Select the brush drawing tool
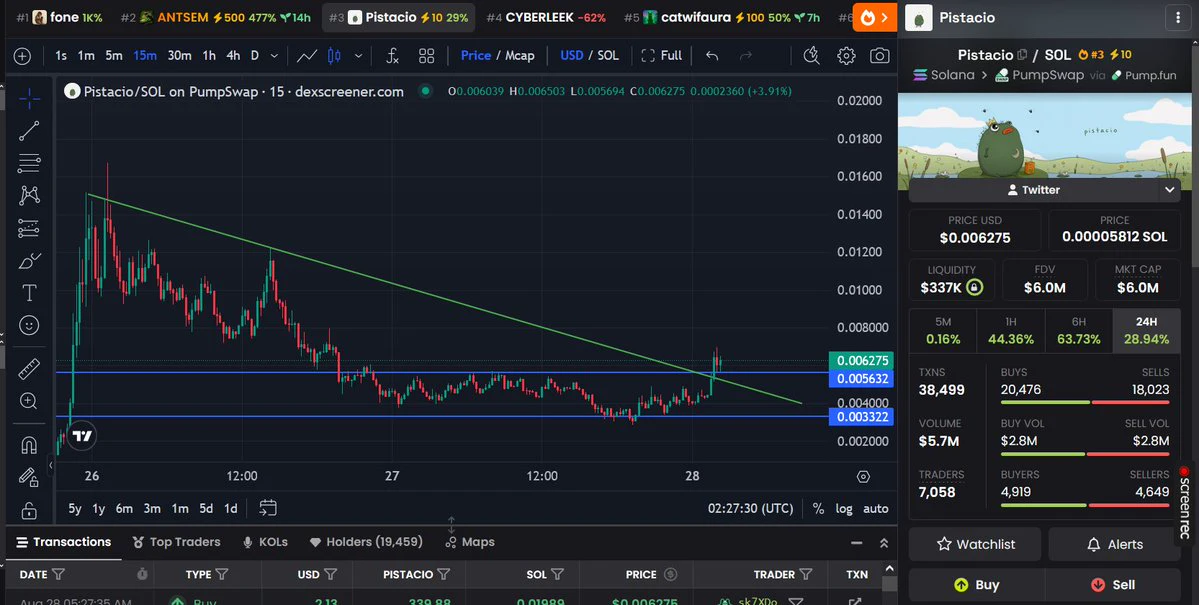This screenshot has height=605, width=1199. point(29,261)
